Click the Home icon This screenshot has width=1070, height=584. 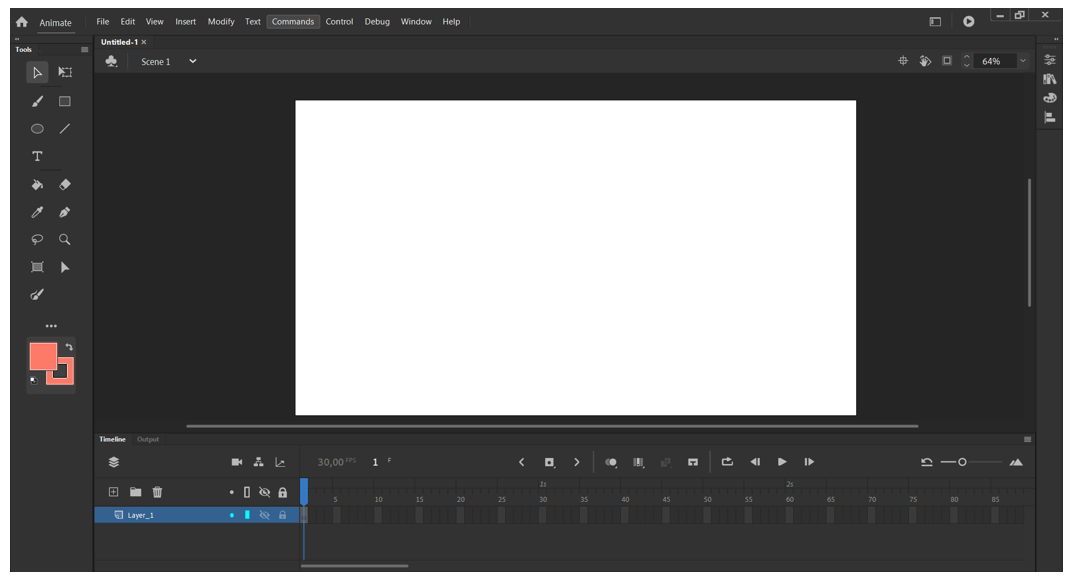[22, 22]
